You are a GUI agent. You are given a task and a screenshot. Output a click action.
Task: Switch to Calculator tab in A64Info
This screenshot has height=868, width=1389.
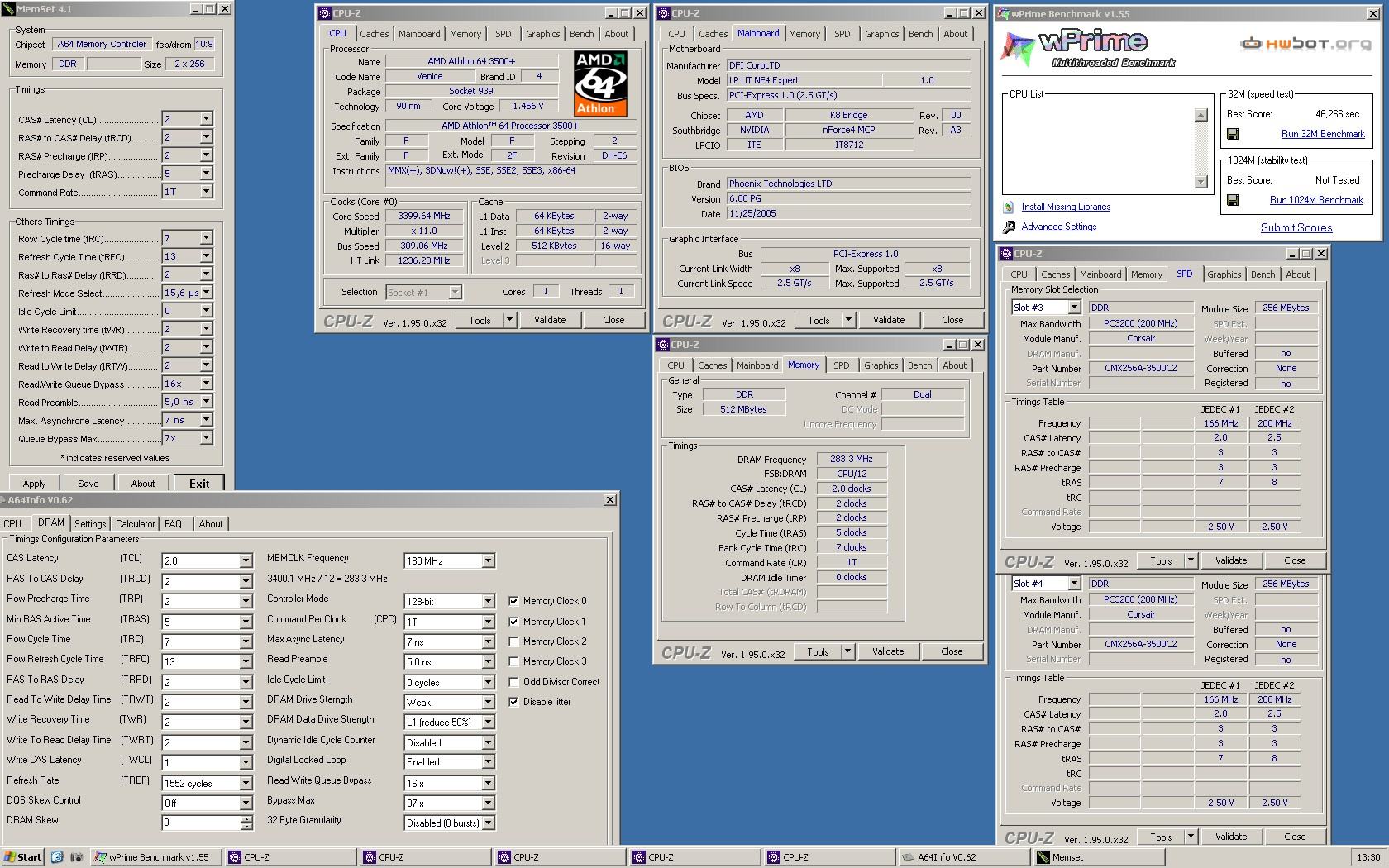tap(135, 524)
